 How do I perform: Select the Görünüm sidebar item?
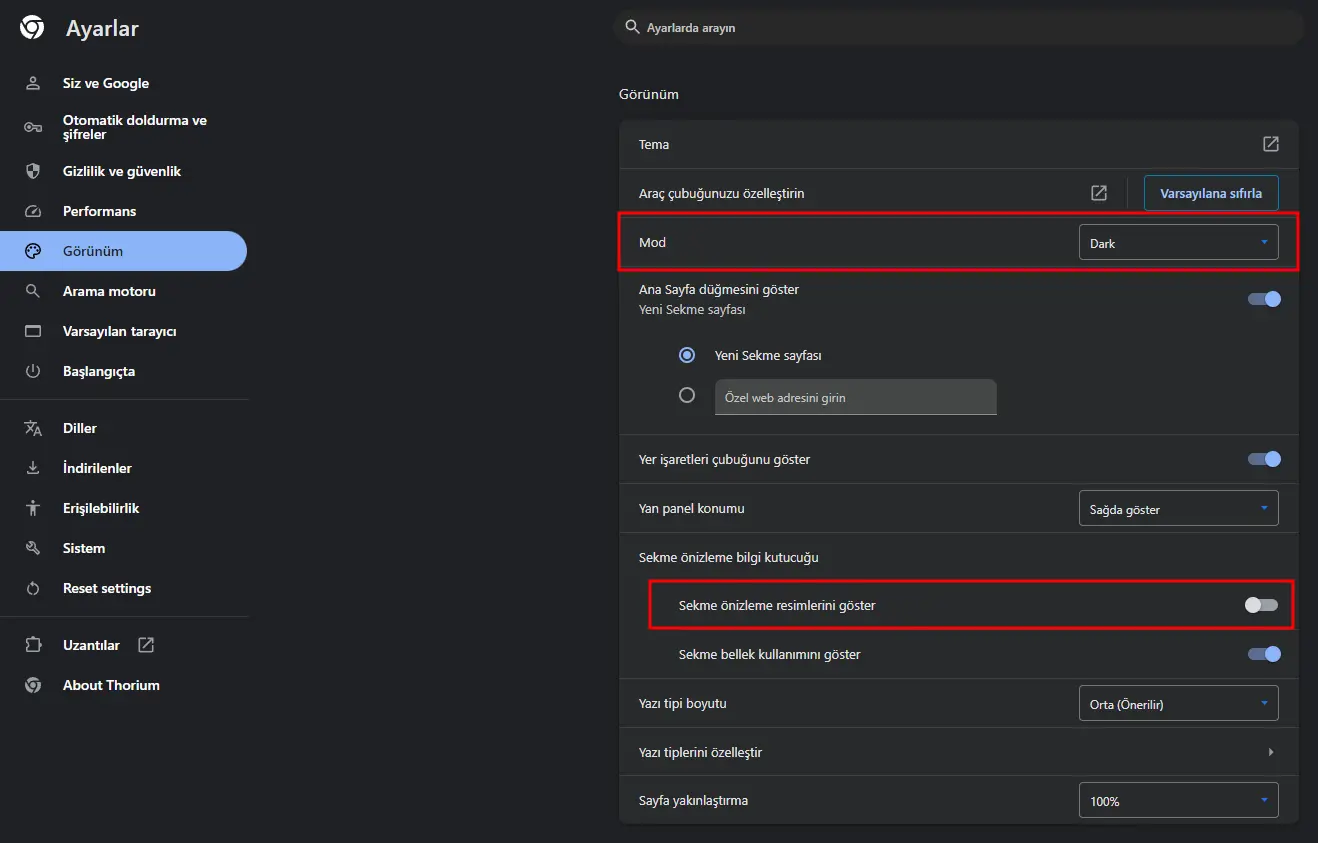click(124, 251)
